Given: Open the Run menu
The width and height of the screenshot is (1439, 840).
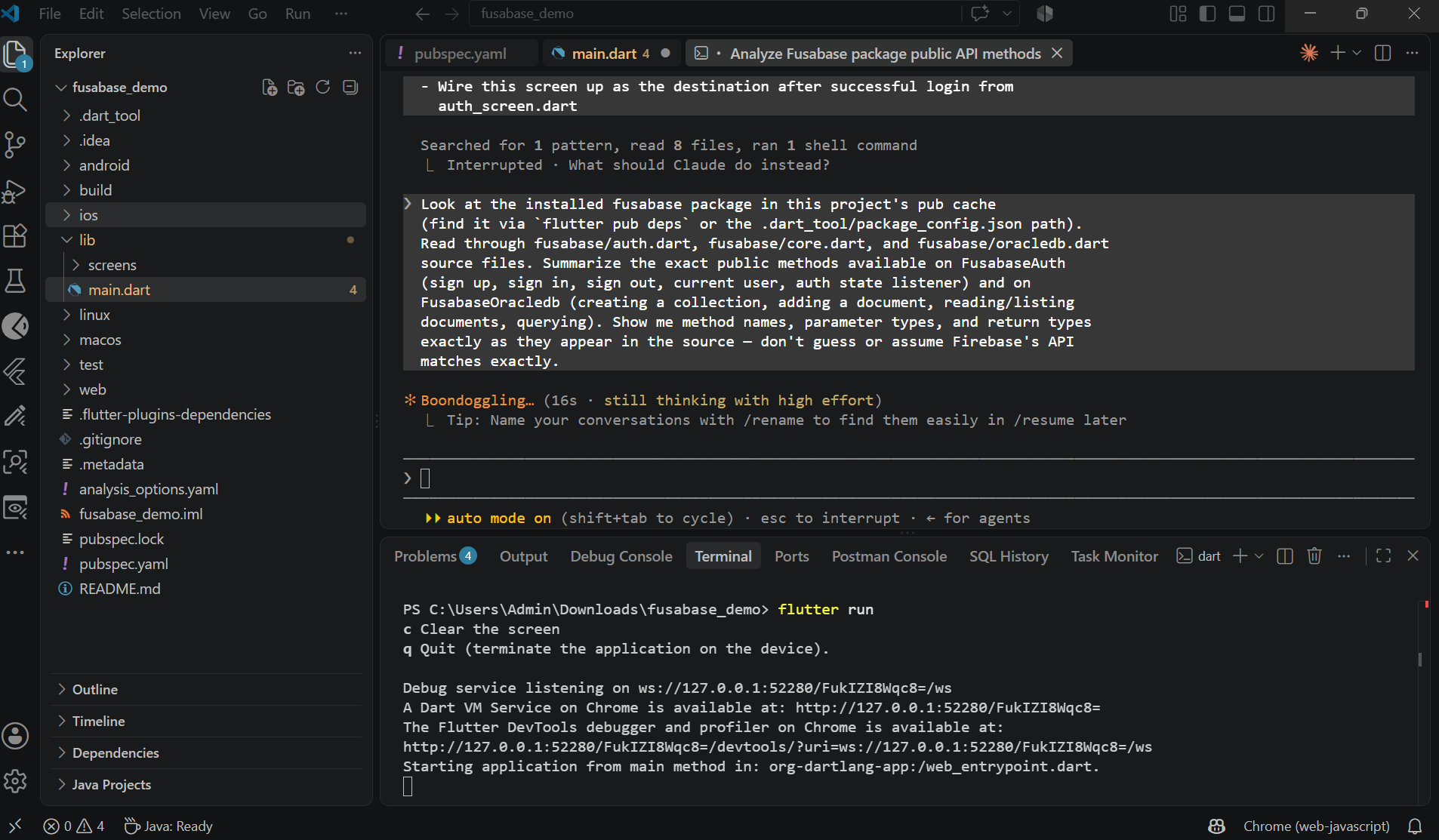Looking at the screenshot, I should [x=298, y=14].
